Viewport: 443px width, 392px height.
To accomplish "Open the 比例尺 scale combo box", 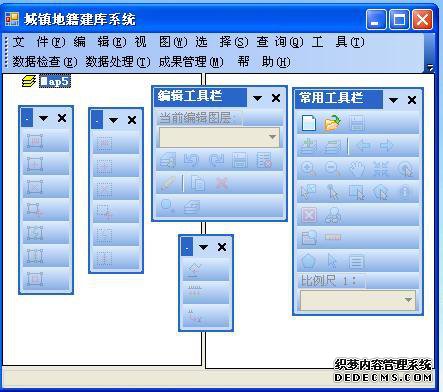I will [x=358, y=300].
